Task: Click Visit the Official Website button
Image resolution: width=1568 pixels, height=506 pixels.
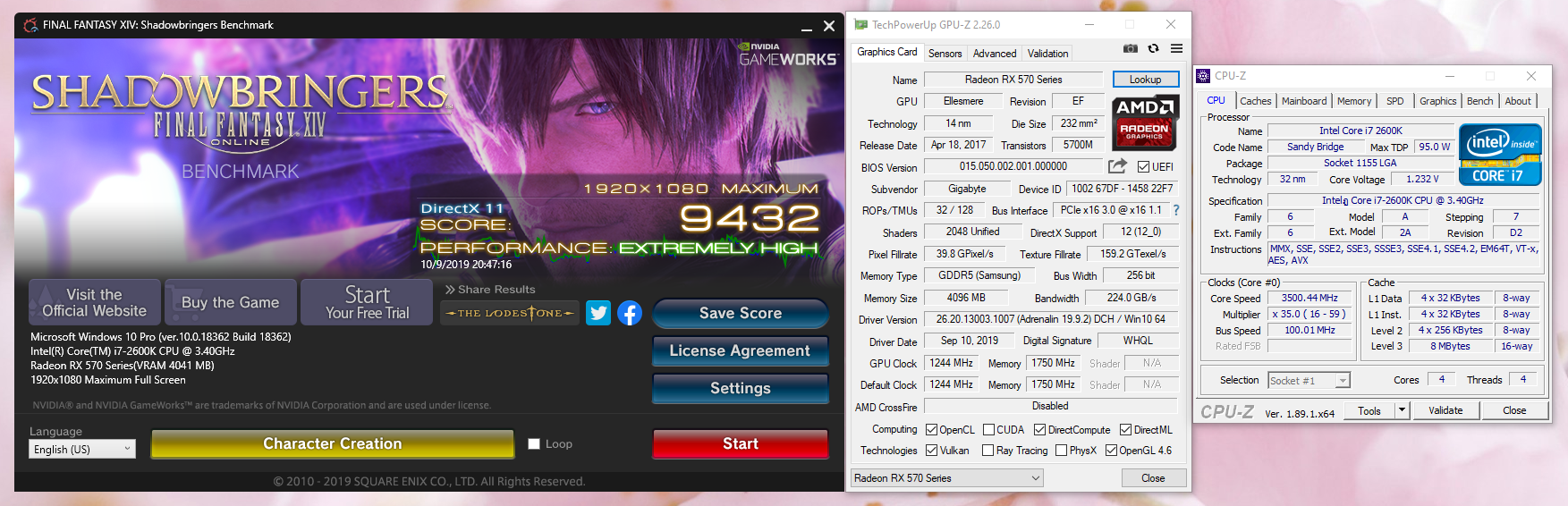Action: click(x=95, y=302)
